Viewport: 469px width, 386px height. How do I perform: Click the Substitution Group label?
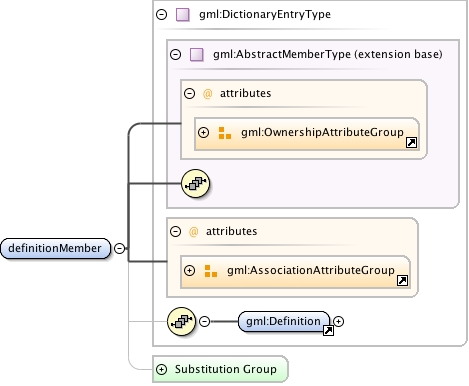(x=226, y=369)
